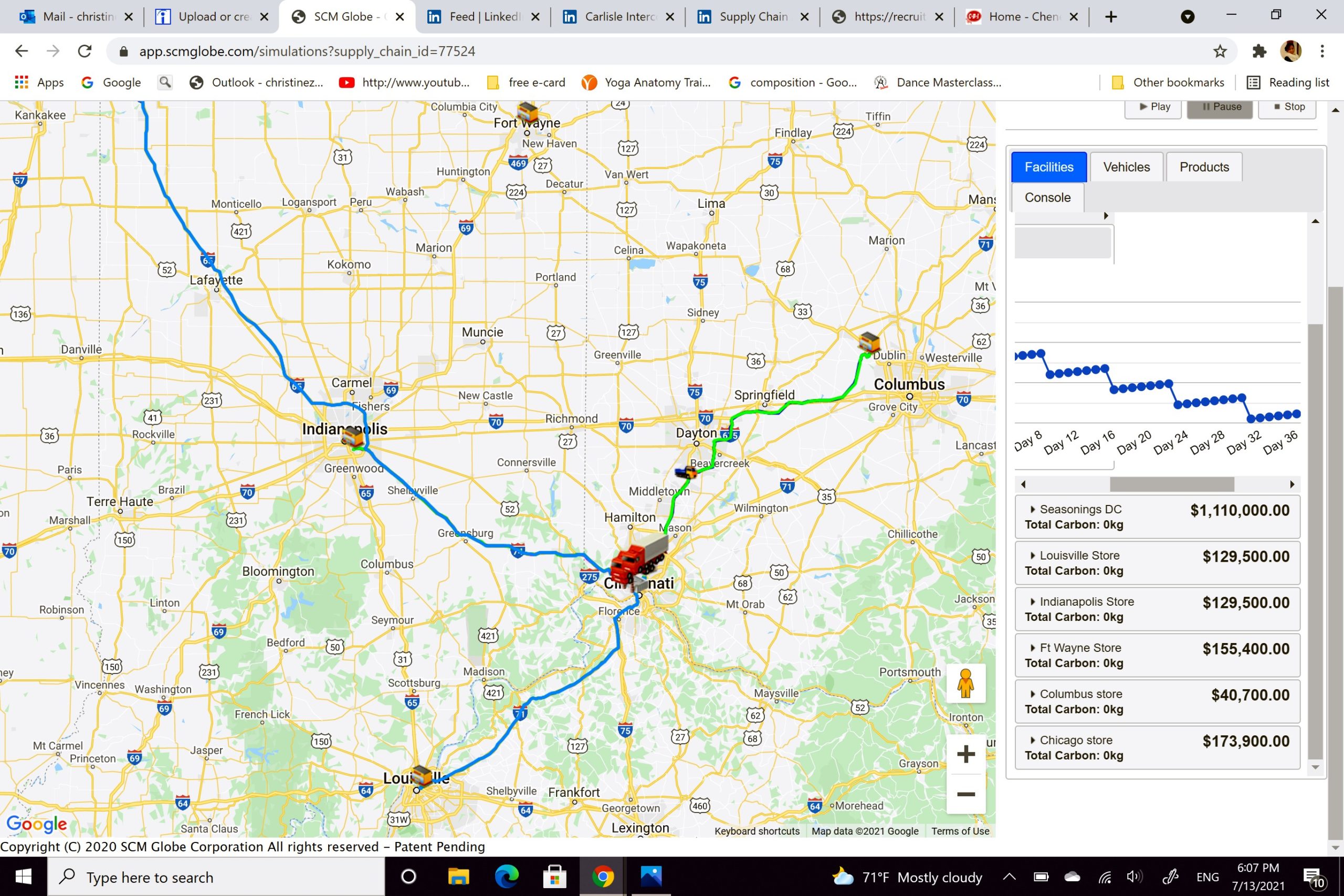Screen dimensions: 1344x896
Task: Open the Reading list
Action: point(1288,82)
